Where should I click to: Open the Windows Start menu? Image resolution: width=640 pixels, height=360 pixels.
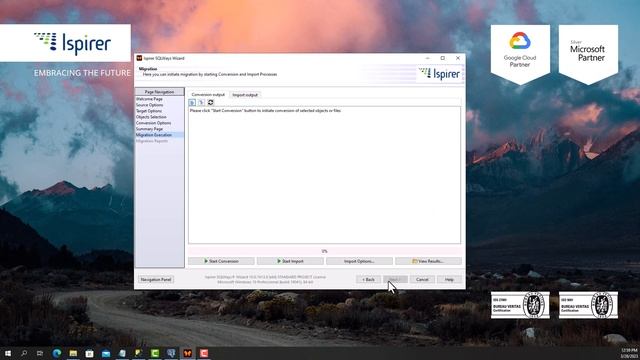coord(8,353)
